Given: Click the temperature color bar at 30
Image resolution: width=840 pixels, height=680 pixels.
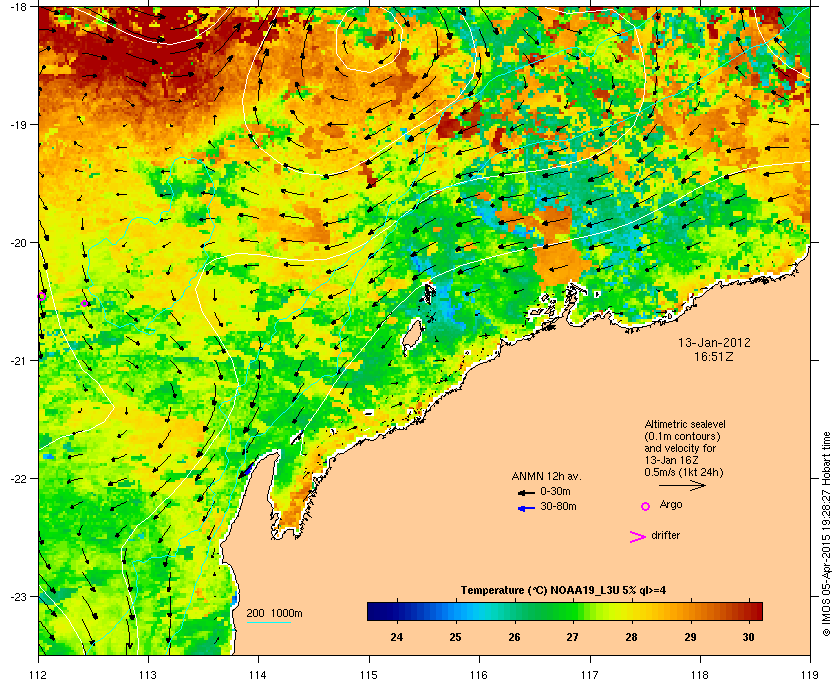Looking at the screenshot, I should [x=749, y=611].
